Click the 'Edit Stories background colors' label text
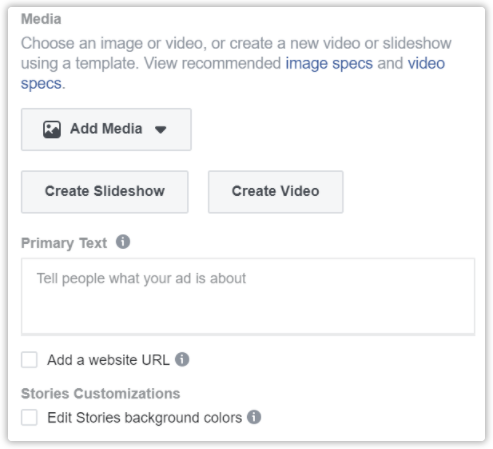Viewport: 493px width, 449px height. coord(145,418)
